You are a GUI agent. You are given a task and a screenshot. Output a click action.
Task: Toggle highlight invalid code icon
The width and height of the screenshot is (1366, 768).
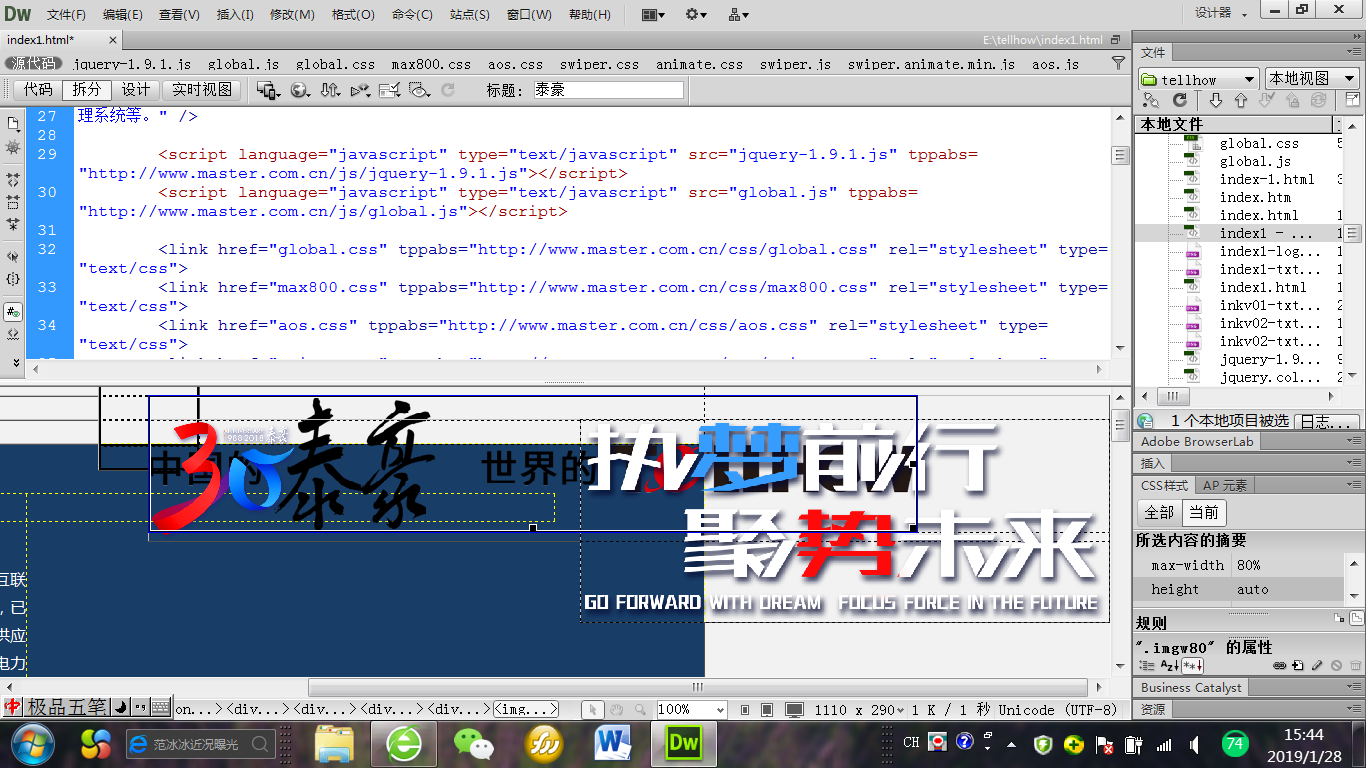tap(13, 333)
